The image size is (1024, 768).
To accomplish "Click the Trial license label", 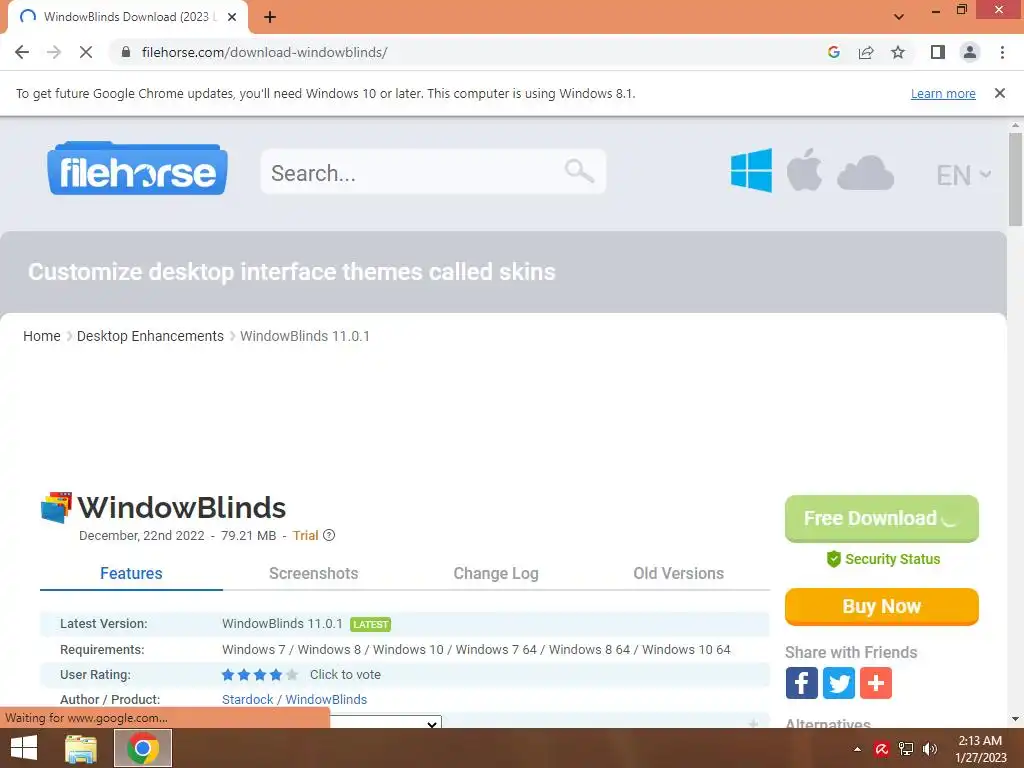I will coord(305,536).
